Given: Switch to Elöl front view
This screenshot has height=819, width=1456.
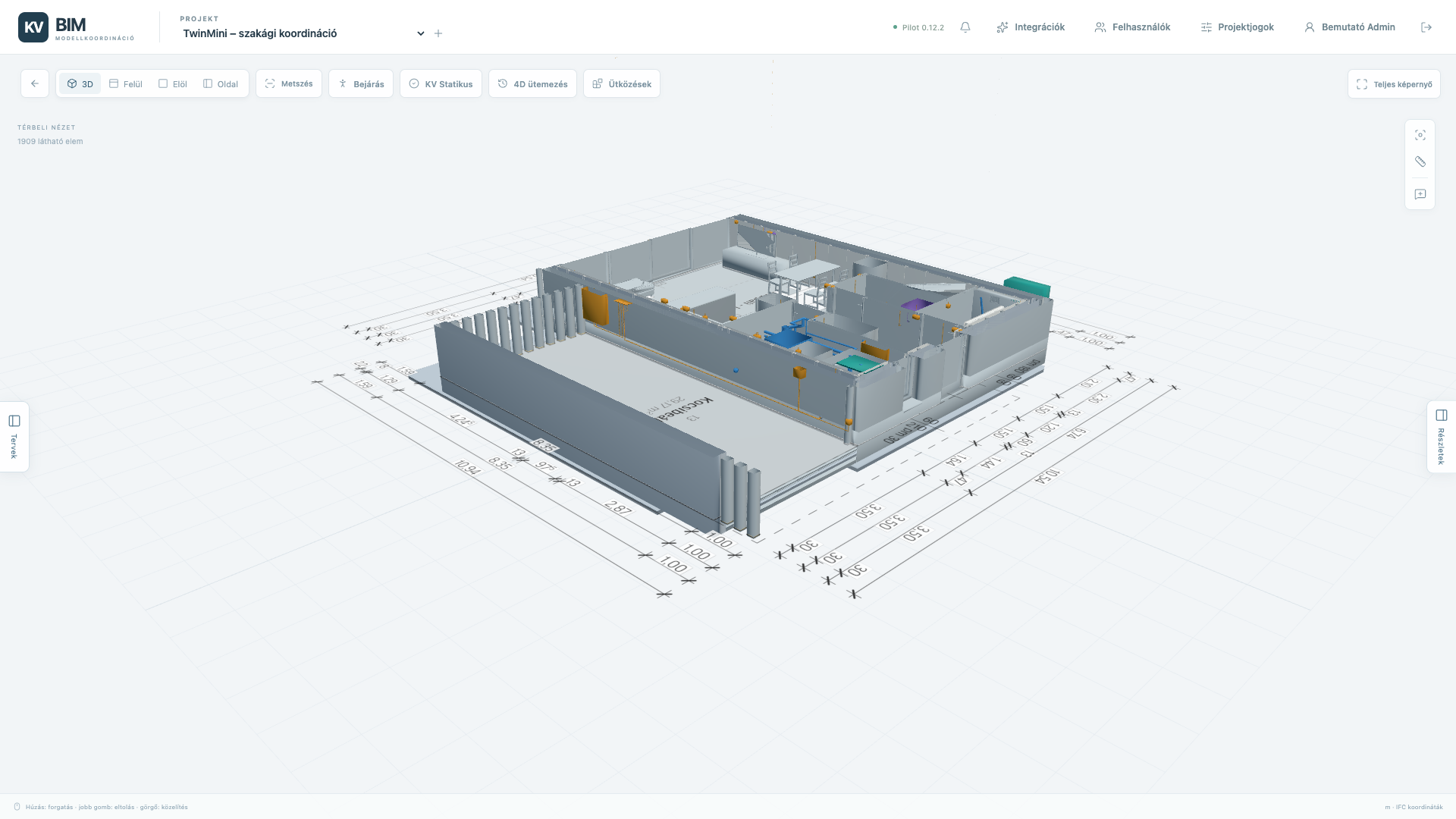Looking at the screenshot, I should [x=173, y=83].
